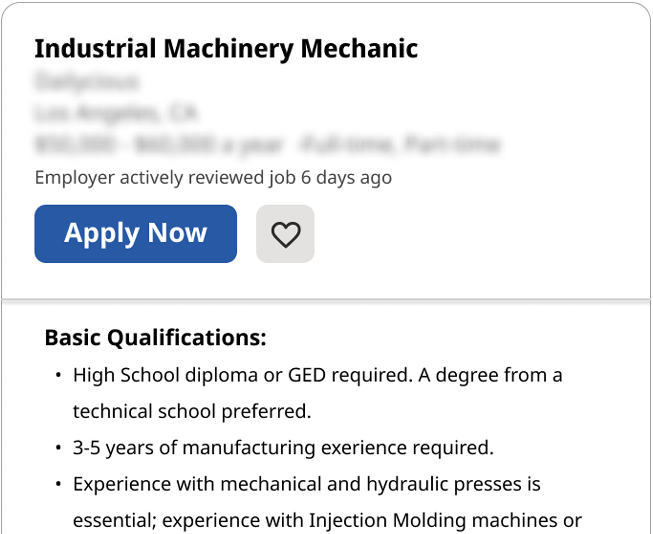Click the divider below the Apply Now section
This screenshot has height=534, width=653.
pyautogui.click(x=326, y=299)
